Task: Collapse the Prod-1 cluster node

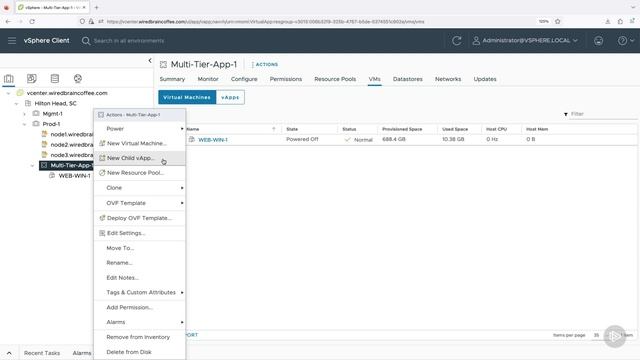Action: coord(24,124)
